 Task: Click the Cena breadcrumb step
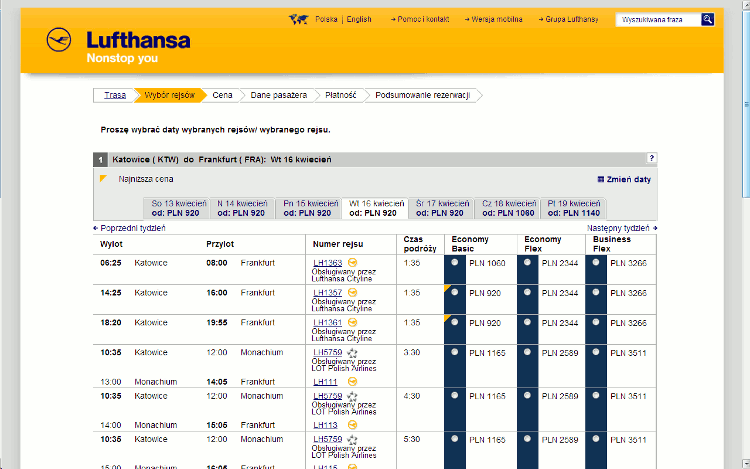tap(222, 95)
